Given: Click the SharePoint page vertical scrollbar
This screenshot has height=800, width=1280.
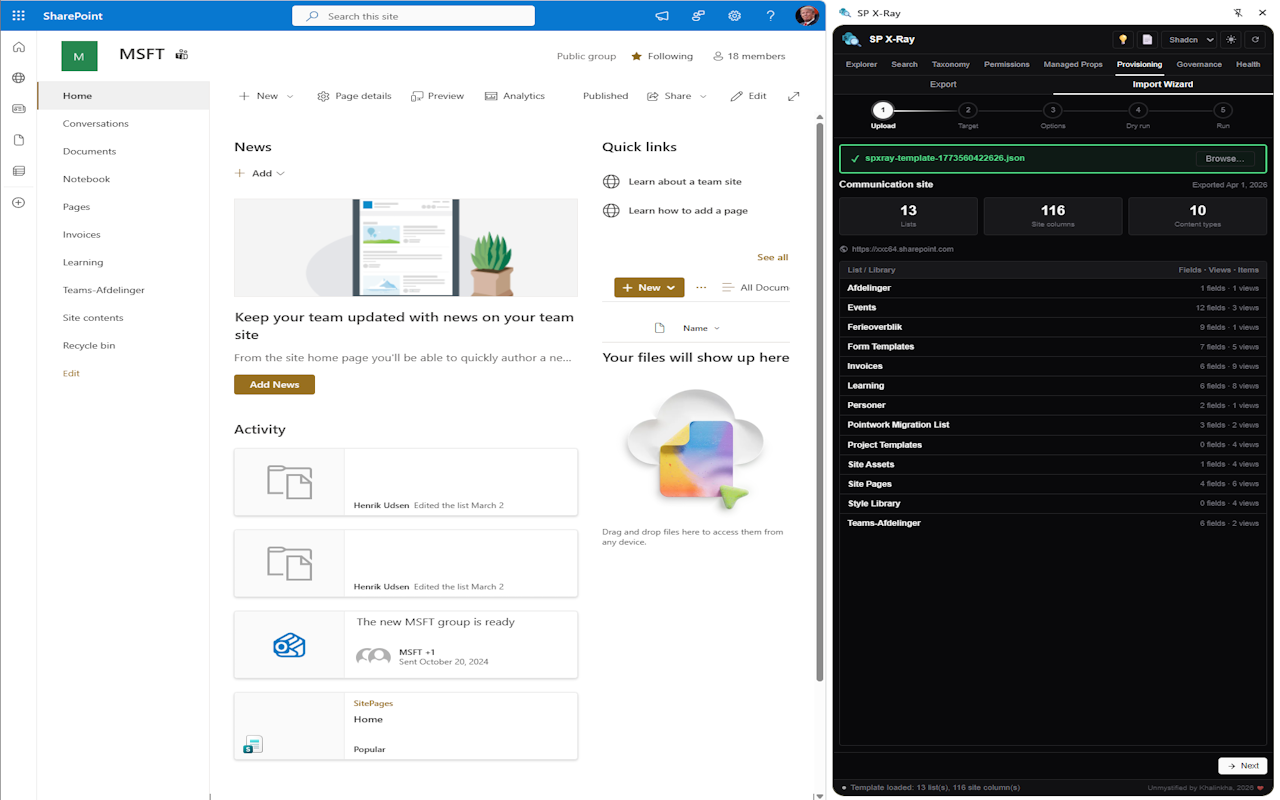Looking at the screenshot, I should [x=821, y=400].
